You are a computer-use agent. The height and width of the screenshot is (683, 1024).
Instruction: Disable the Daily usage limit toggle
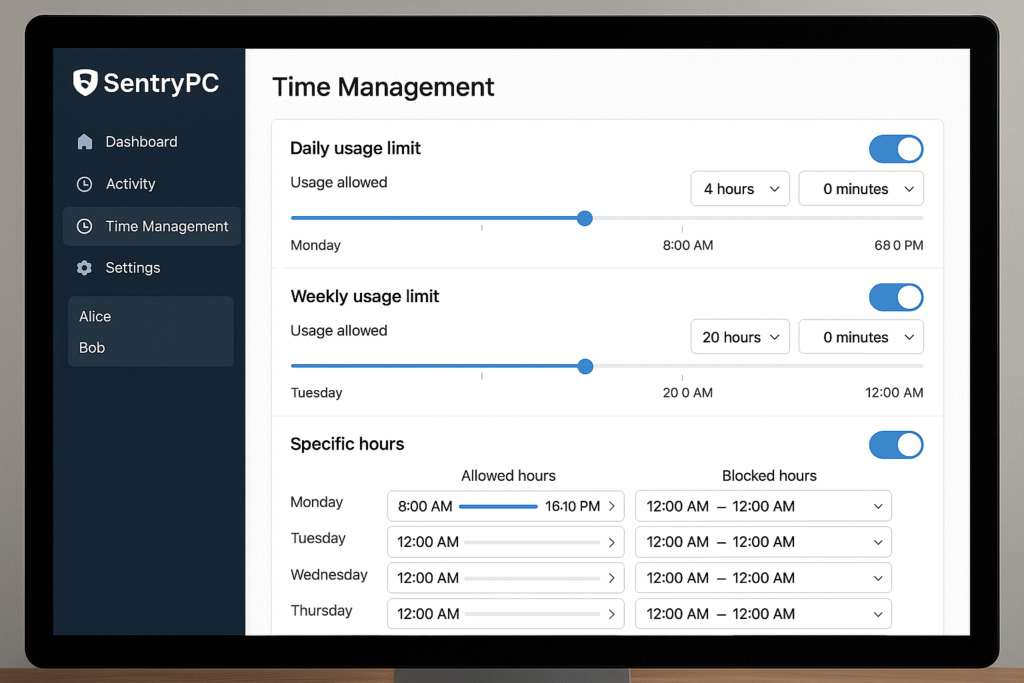pyautogui.click(x=895, y=149)
